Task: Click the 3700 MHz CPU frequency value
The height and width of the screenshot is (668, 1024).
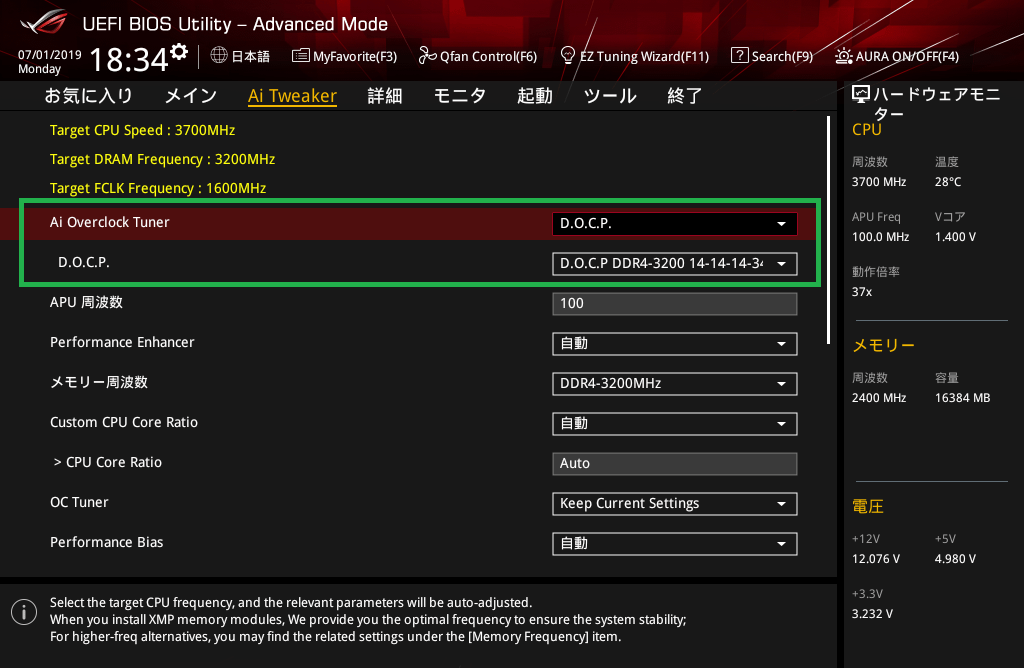Action: (879, 182)
